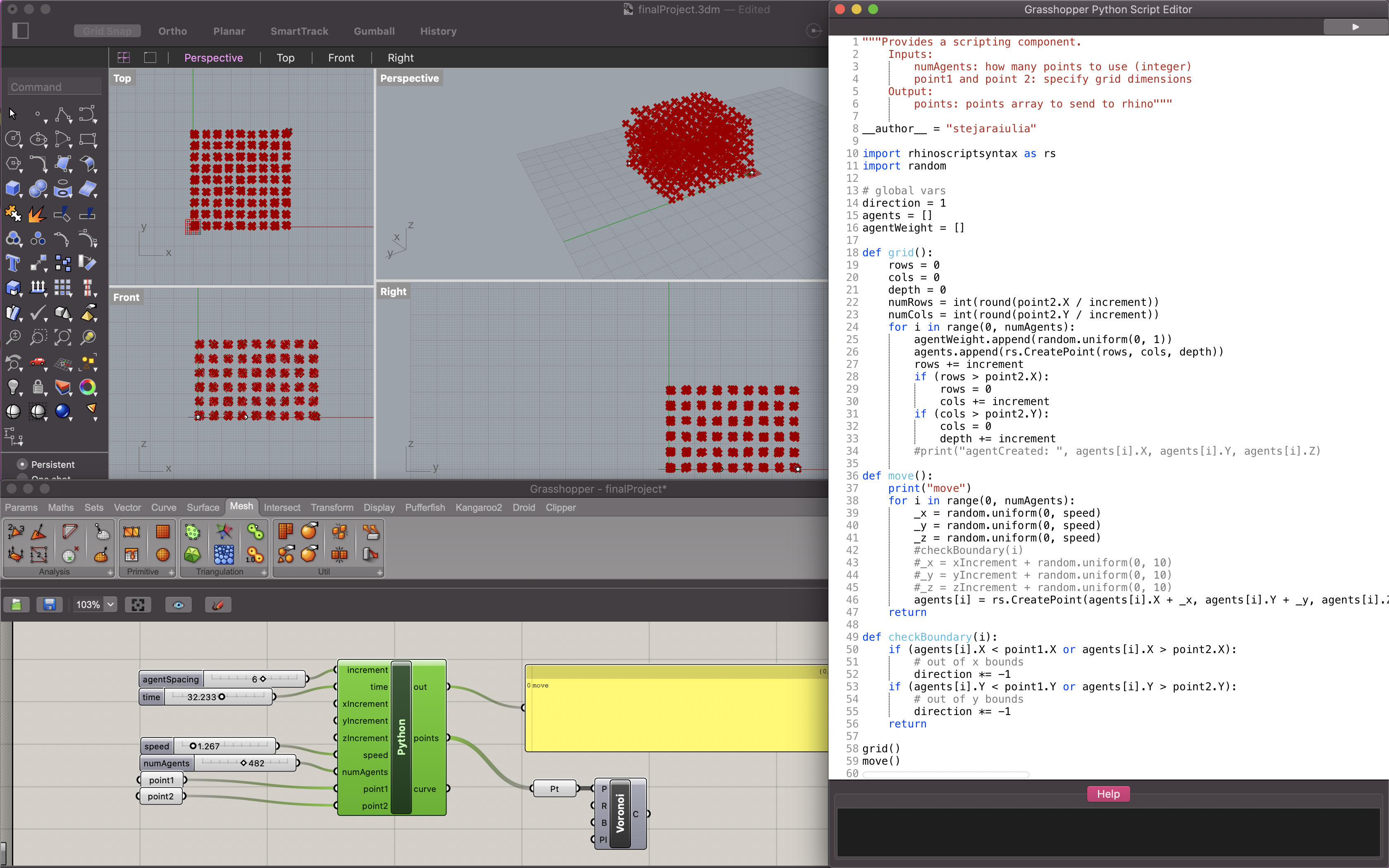Image resolution: width=1389 pixels, height=868 pixels.
Task: Open the lock objects icon
Action: (38, 387)
